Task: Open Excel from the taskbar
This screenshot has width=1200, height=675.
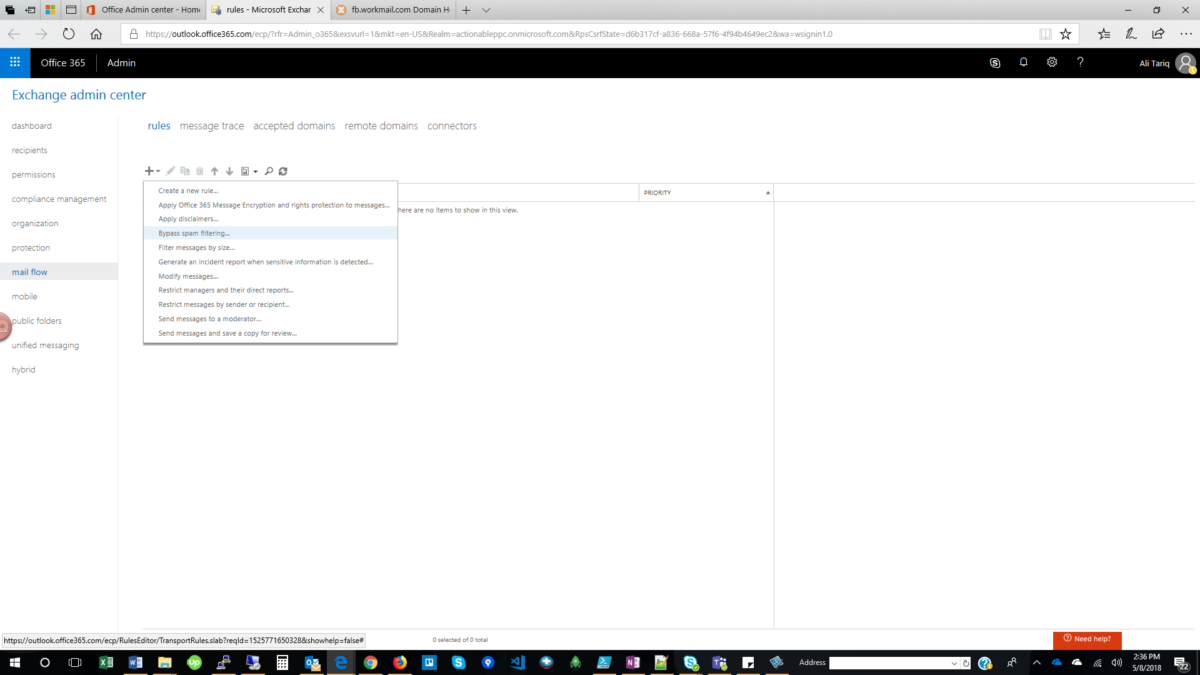Action: pyautogui.click(x=105, y=663)
